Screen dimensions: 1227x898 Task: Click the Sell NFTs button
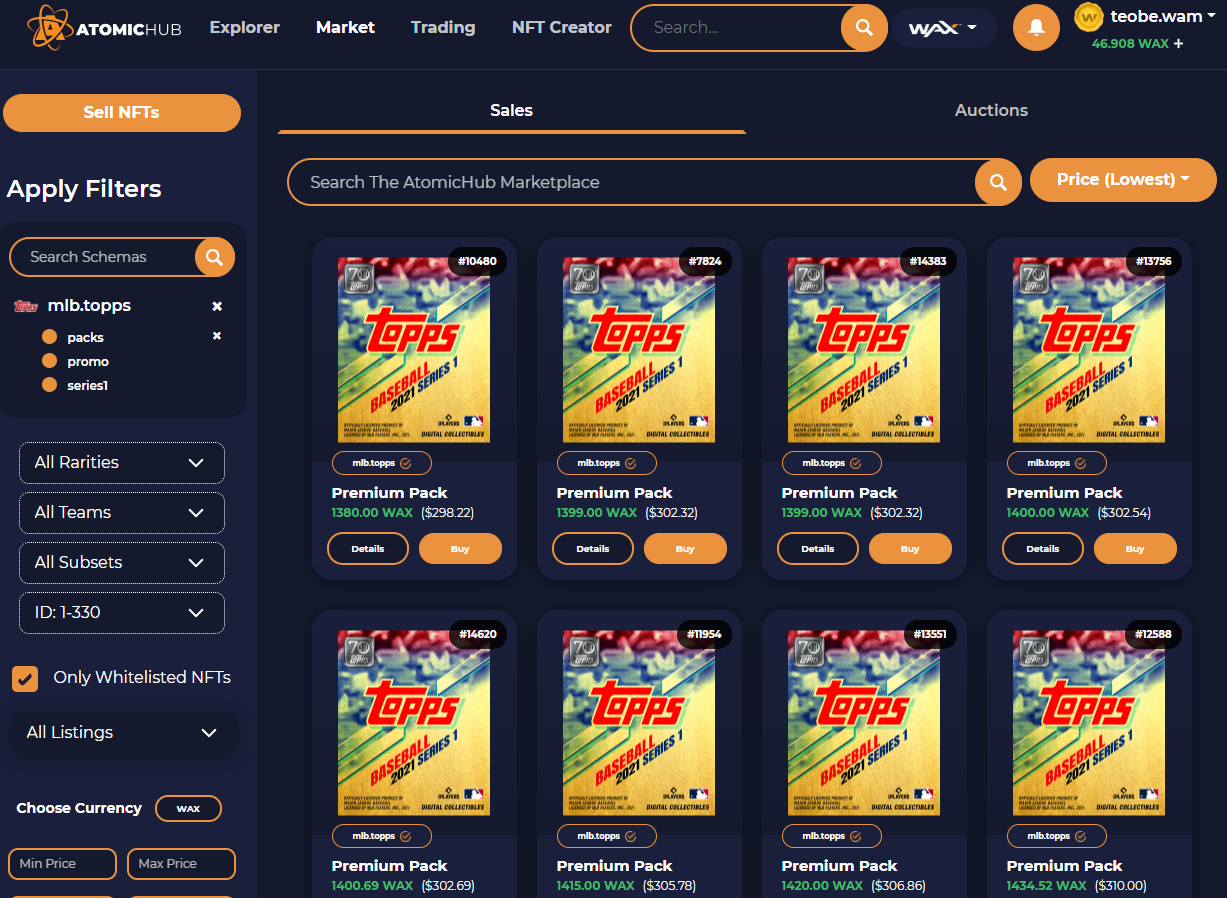(x=122, y=113)
